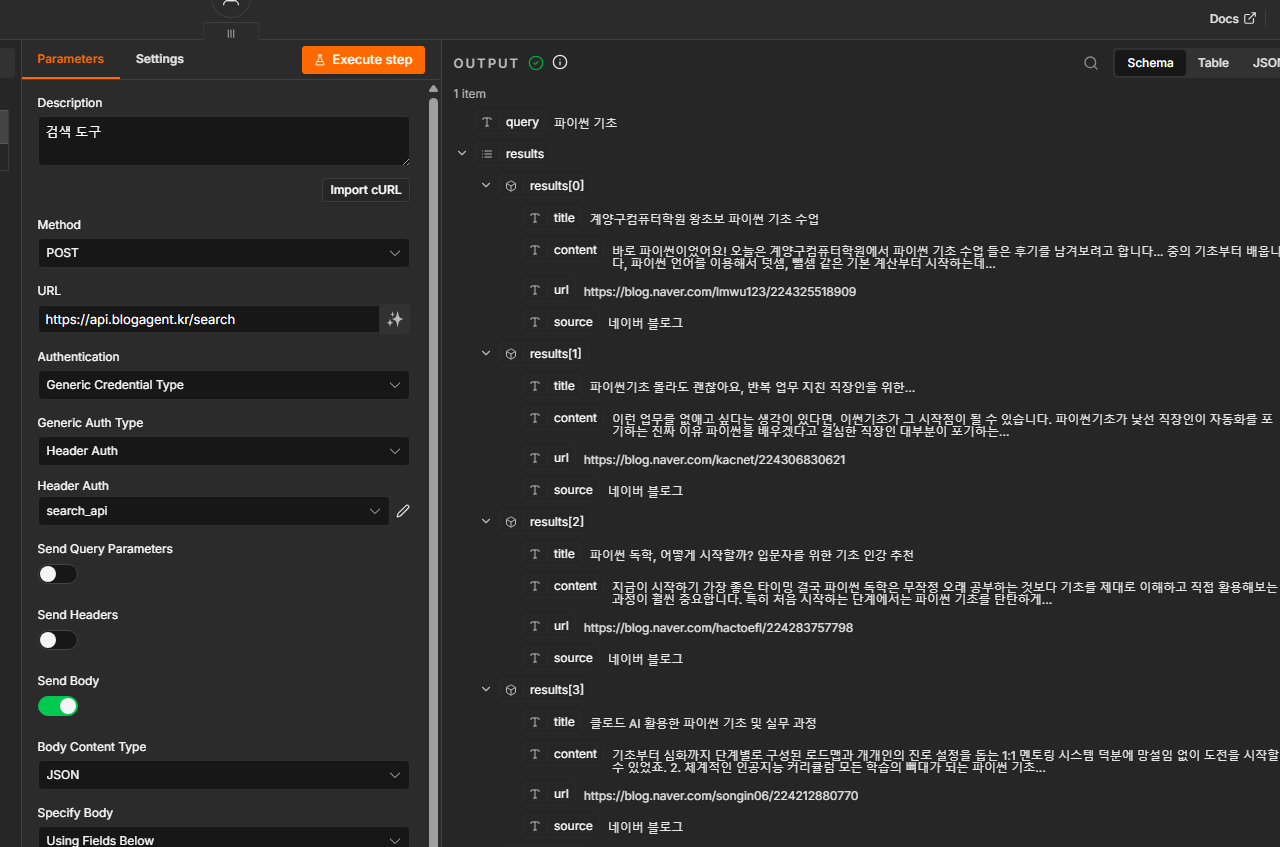The image size is (1280, 847).
Task: Search the output with magnifier icon
Action: (1091, 63)
